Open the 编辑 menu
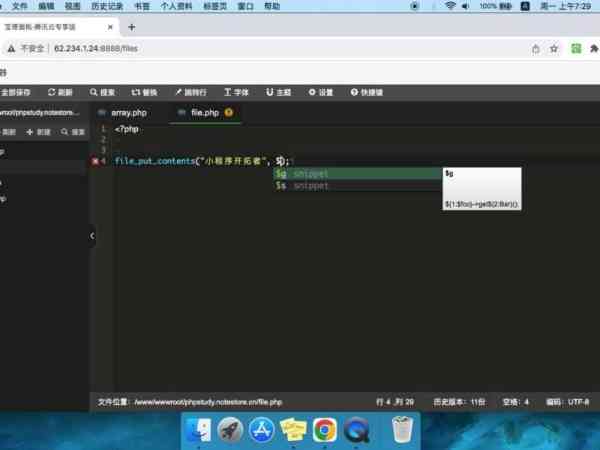600x450 pixels. point(46,6)
